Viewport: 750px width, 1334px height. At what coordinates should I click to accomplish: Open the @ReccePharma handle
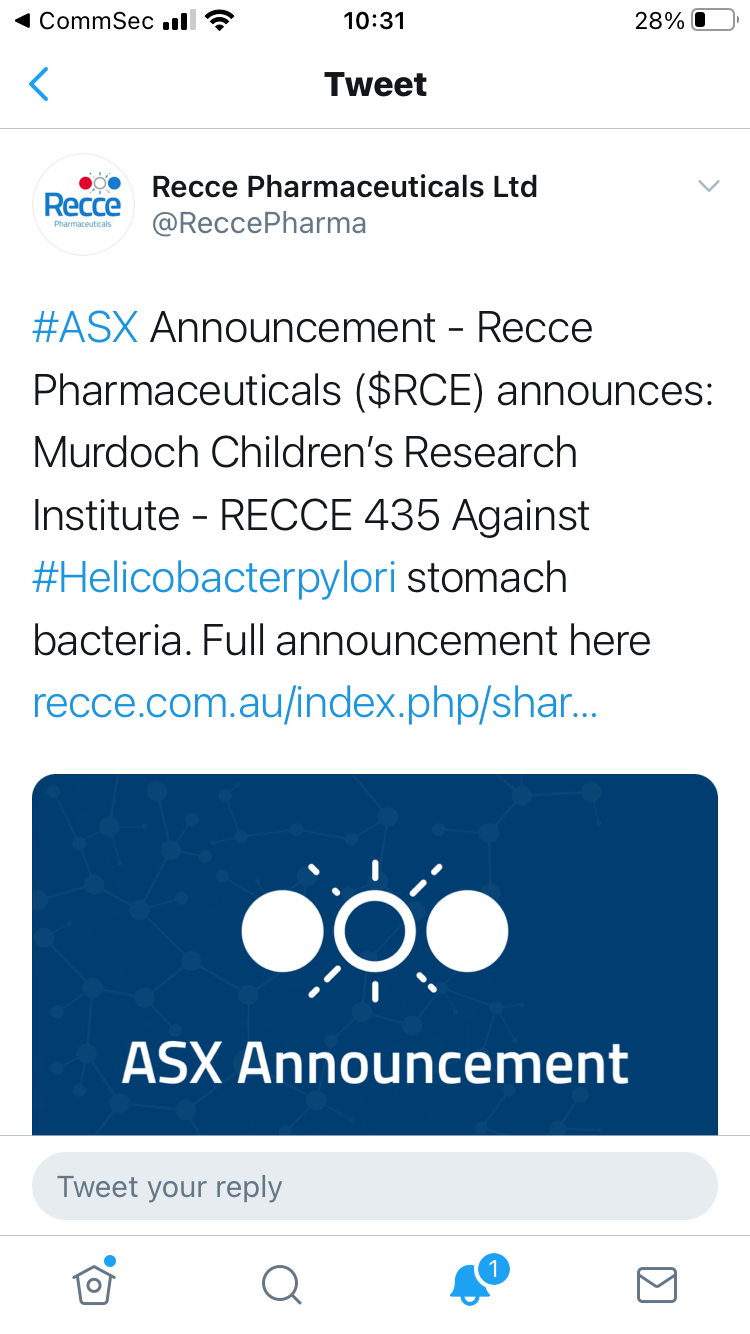click(x=259, y=223)
